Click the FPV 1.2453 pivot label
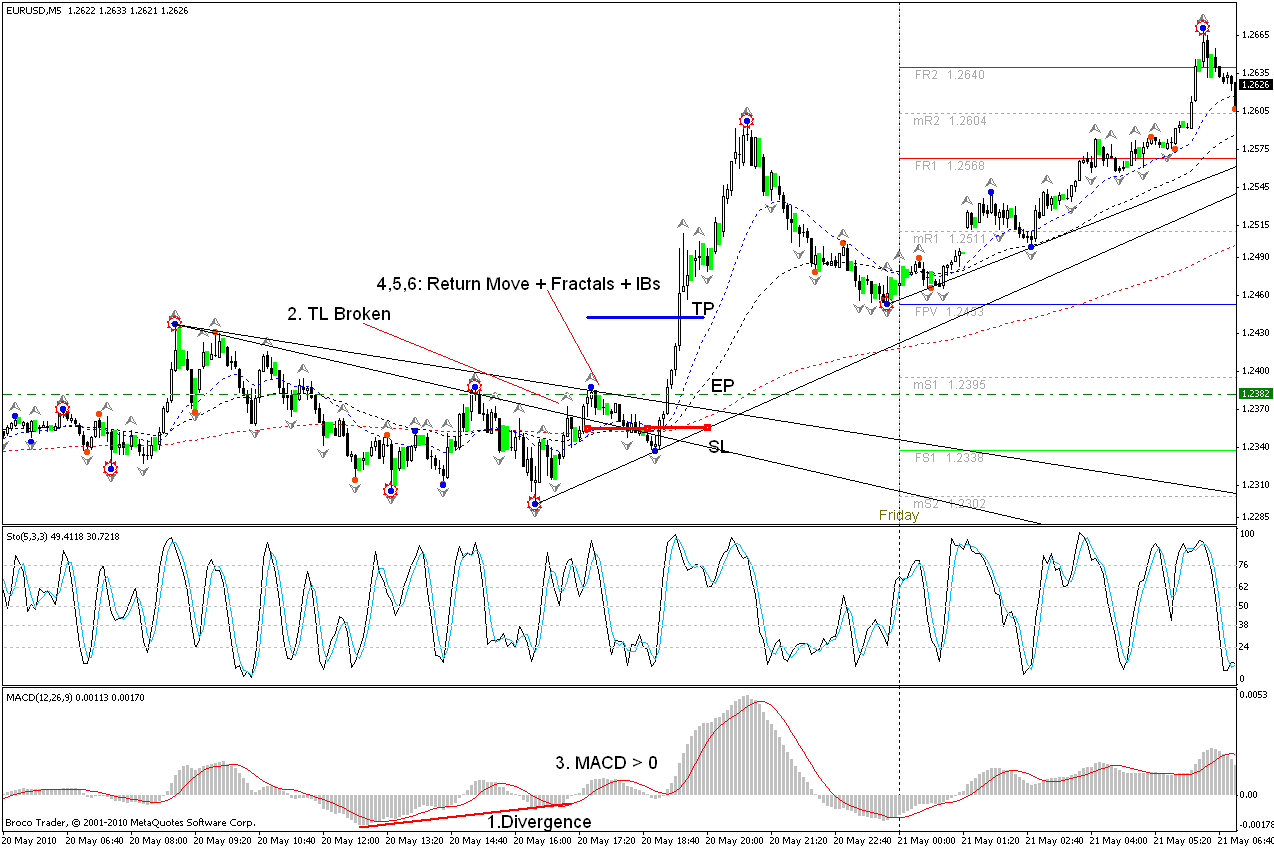Image resolution: width=1274 pixels, height=848 pixels. (949, 312)
